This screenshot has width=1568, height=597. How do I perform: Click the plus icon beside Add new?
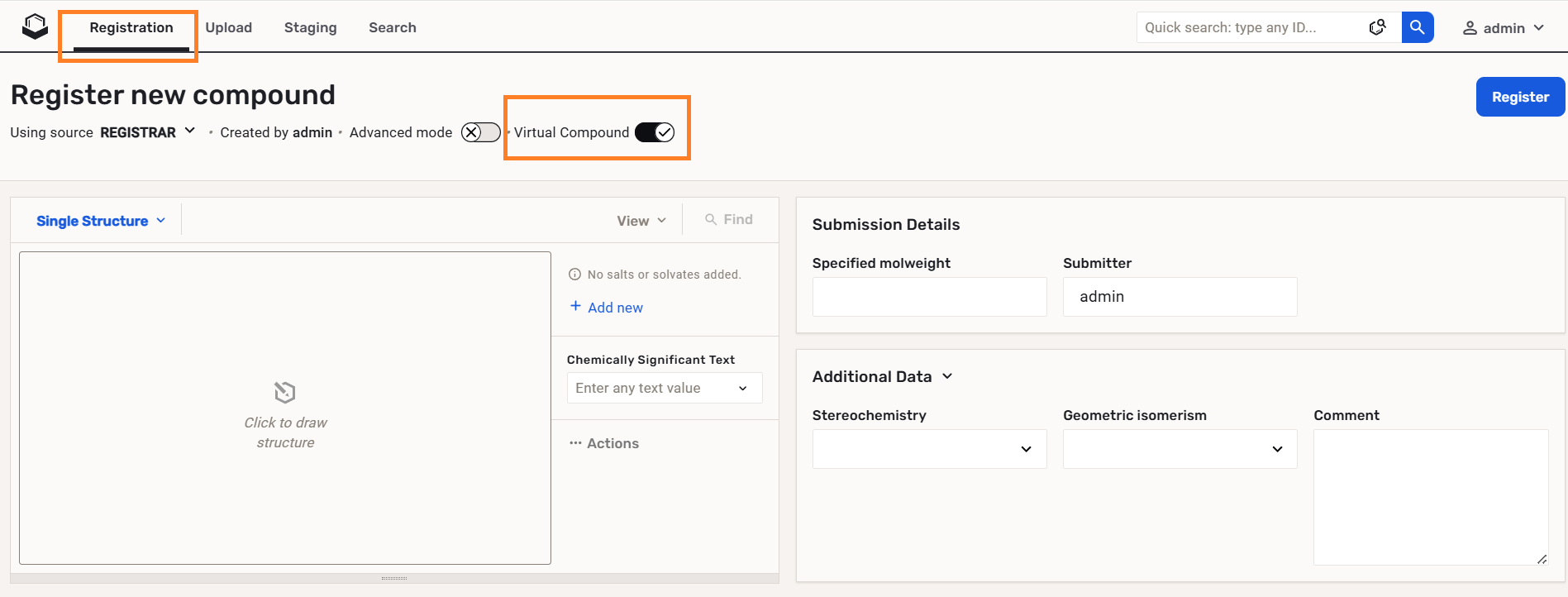(x=575, y=306)
